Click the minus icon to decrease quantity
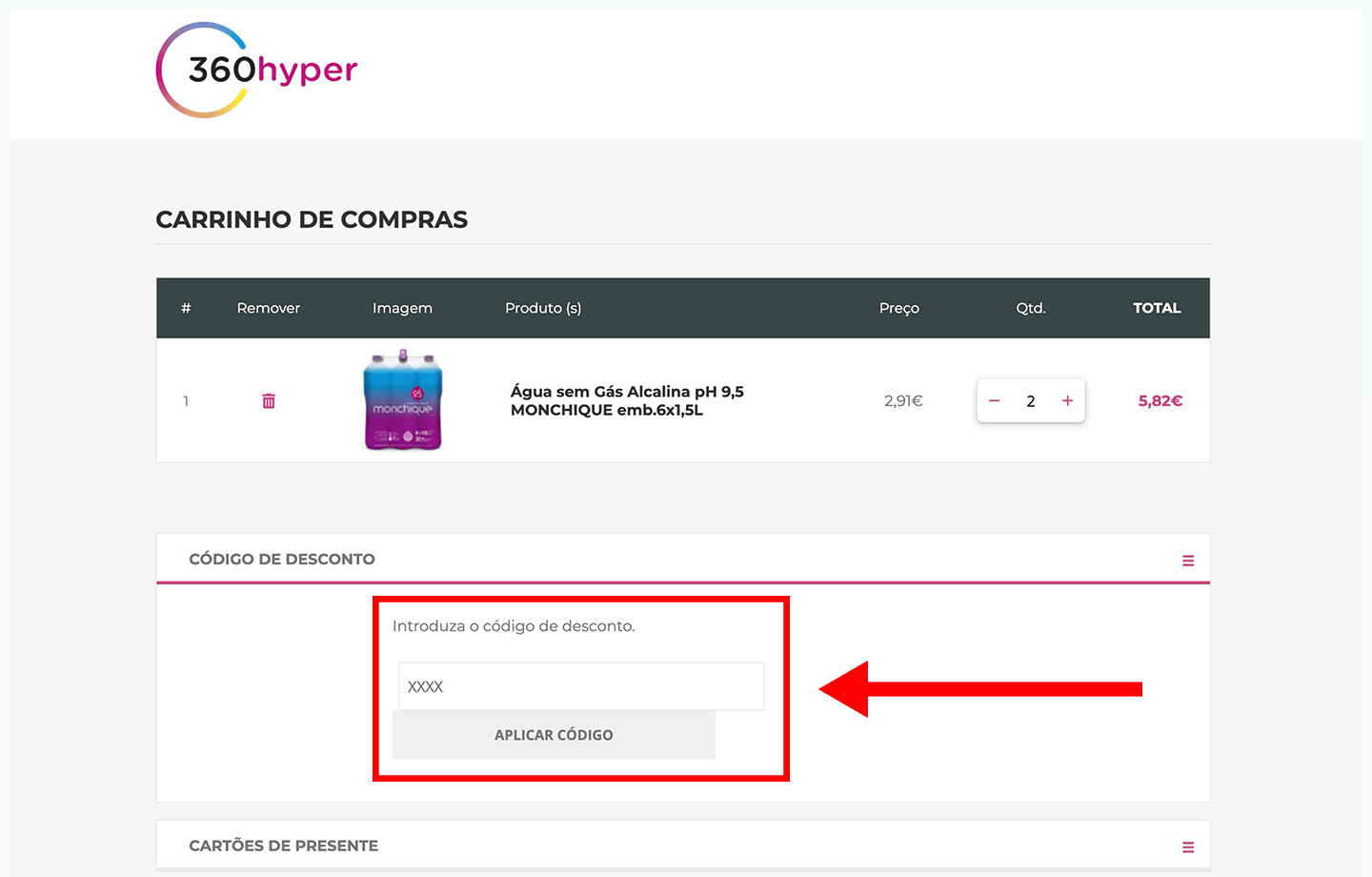Image resolution: width=1372 pixels, height=877 pixels. click(x=994, y=400)
